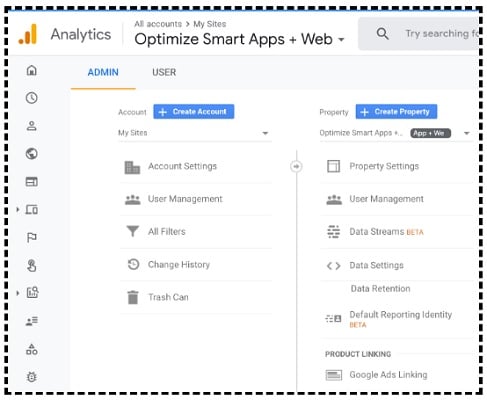Click the search magnifier icon
The width and height of the screenshot is (487, 400).
click(x=382, y=34)
